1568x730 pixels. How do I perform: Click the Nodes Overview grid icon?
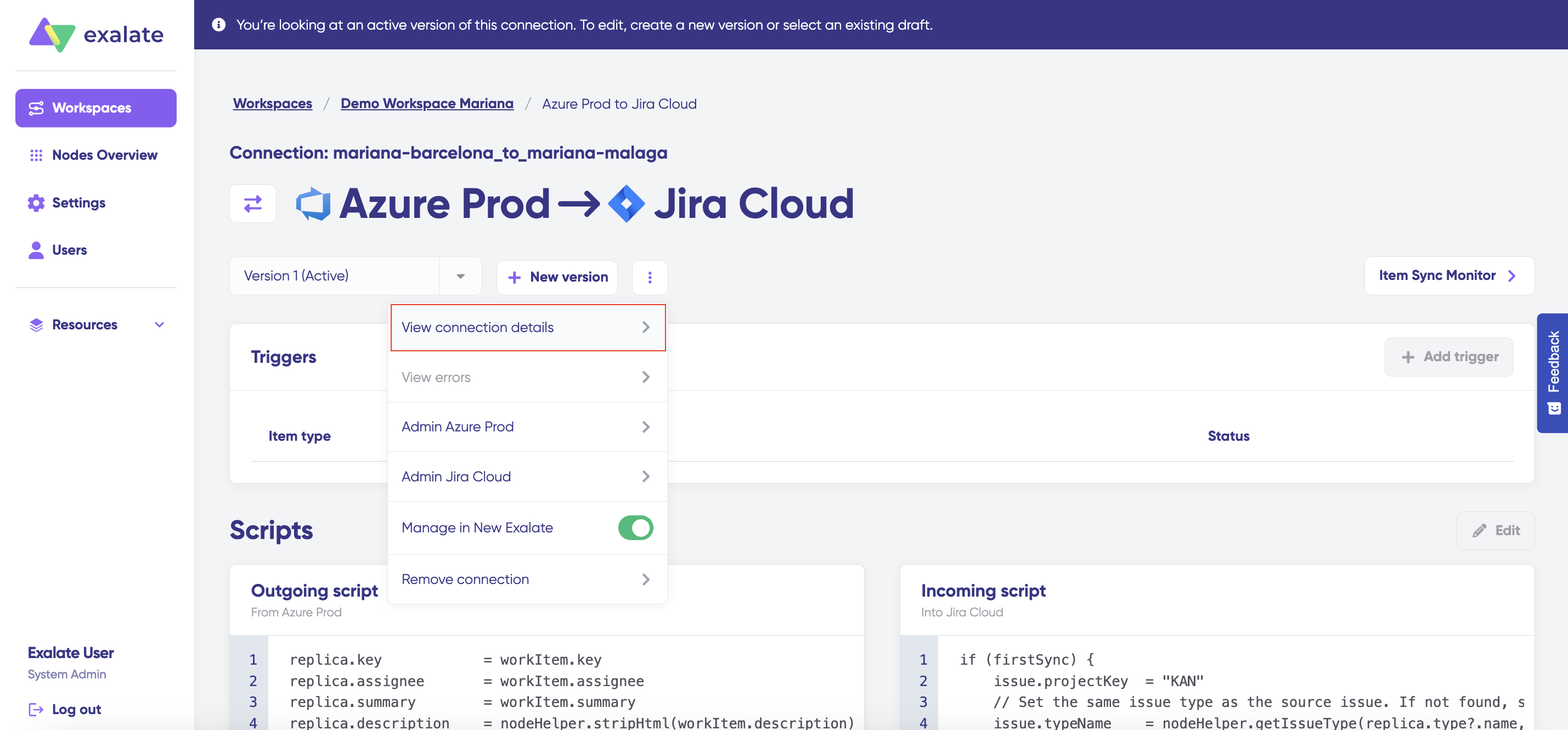[36, 155]
